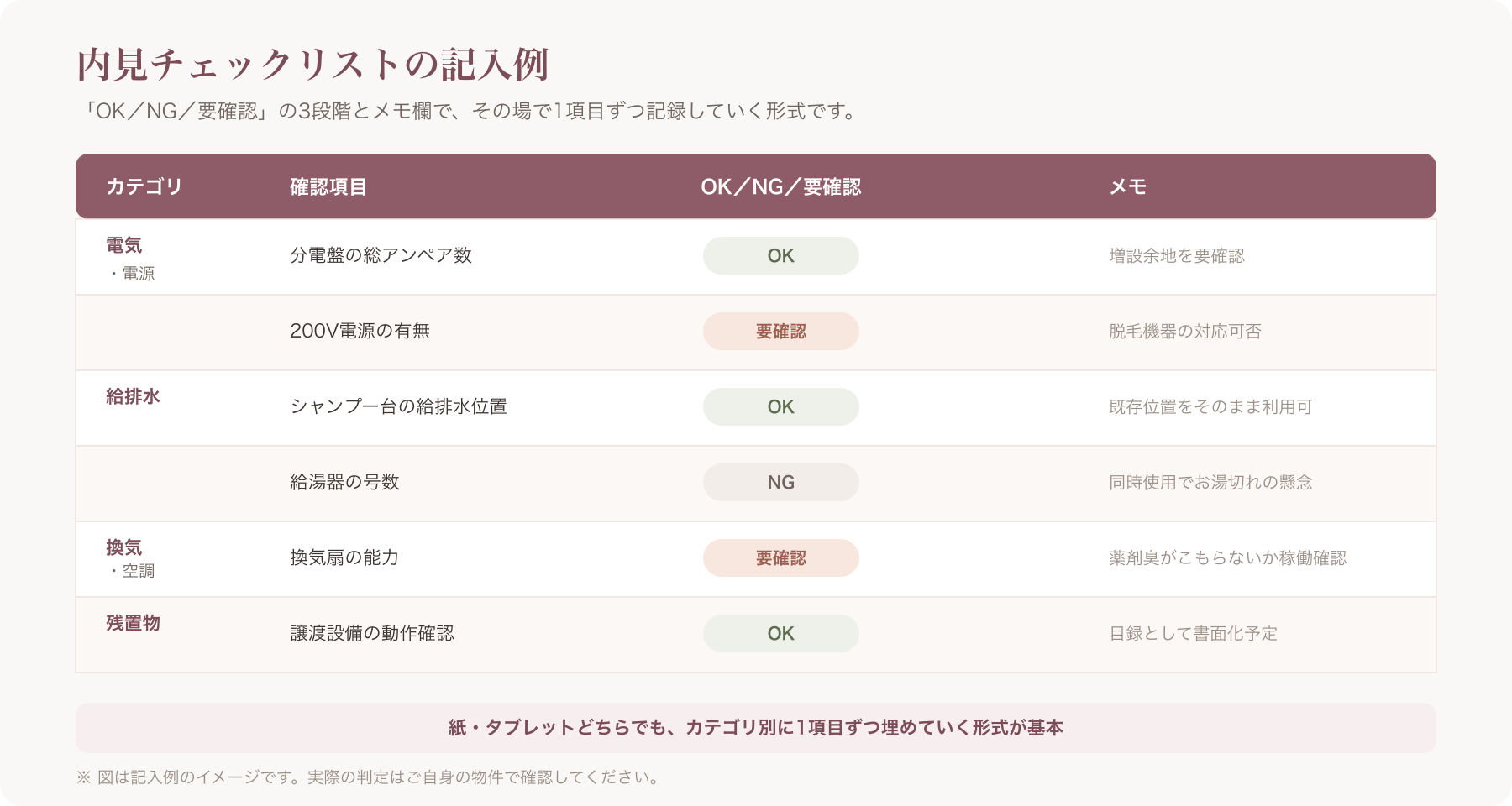Click the memo 増設余地を要確認
Screen dimensions: 1512x806
click(1177, 255)
